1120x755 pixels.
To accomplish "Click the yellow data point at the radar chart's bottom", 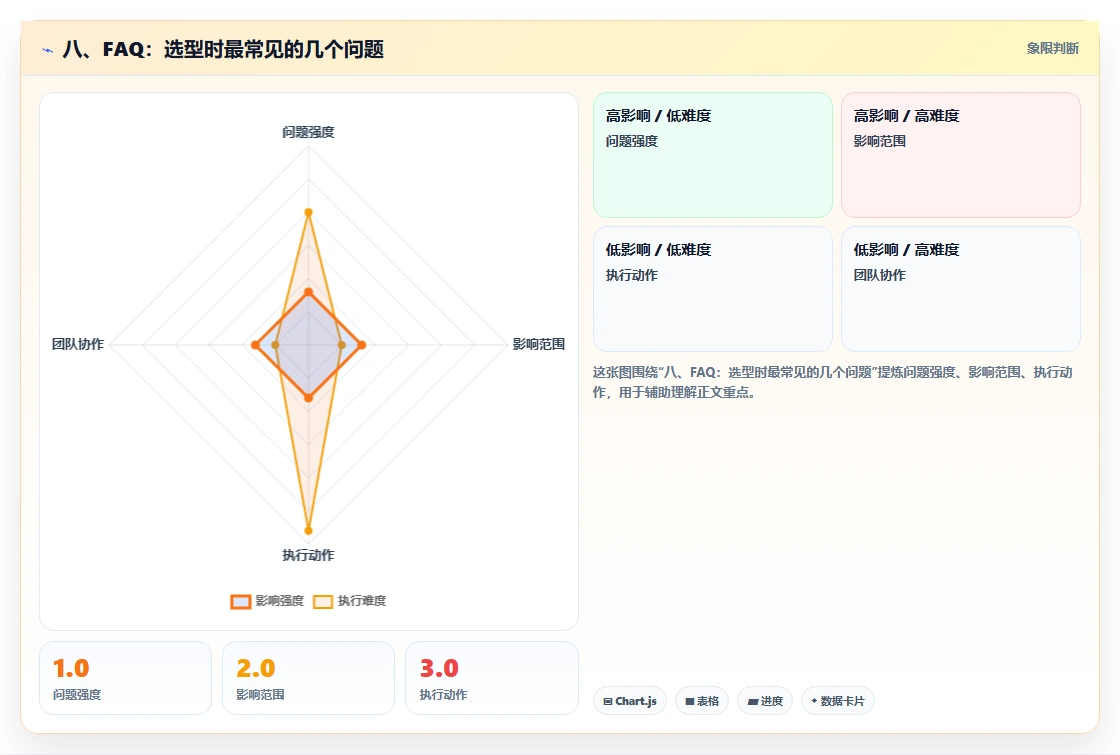I will (309, 531).
